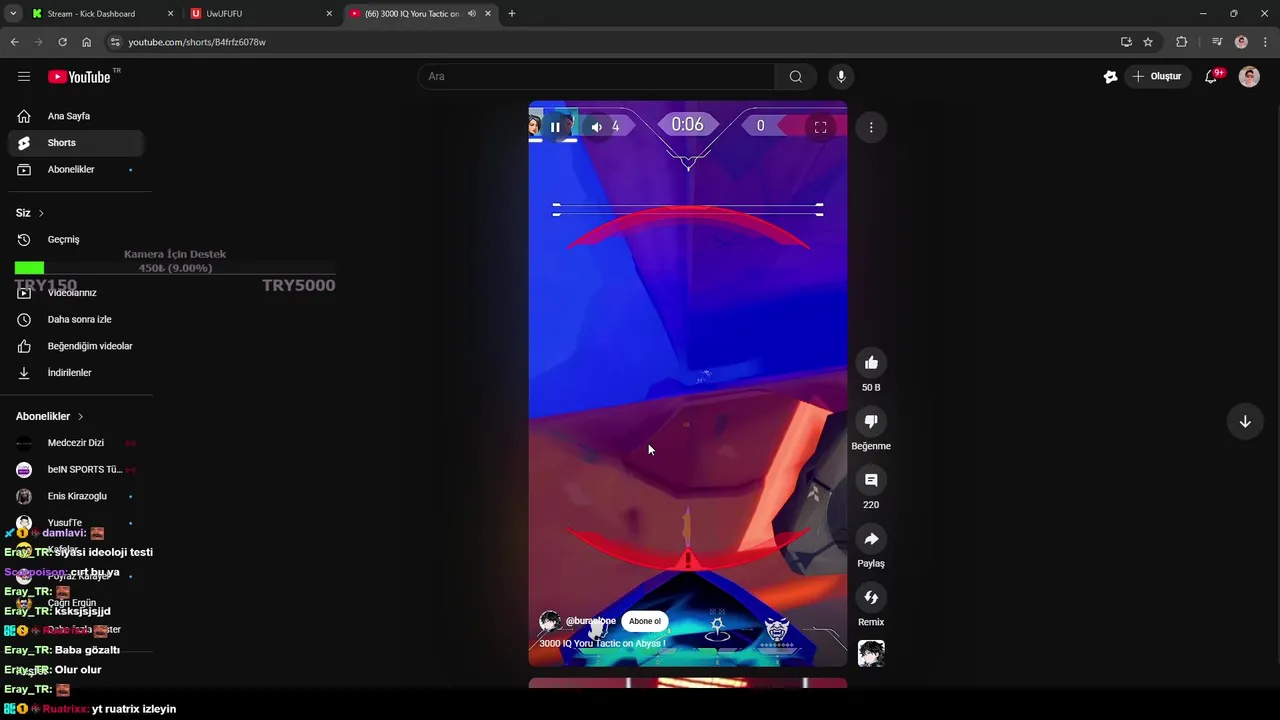Expand the Siz section

pyautogui.click(x=30, y=213)
